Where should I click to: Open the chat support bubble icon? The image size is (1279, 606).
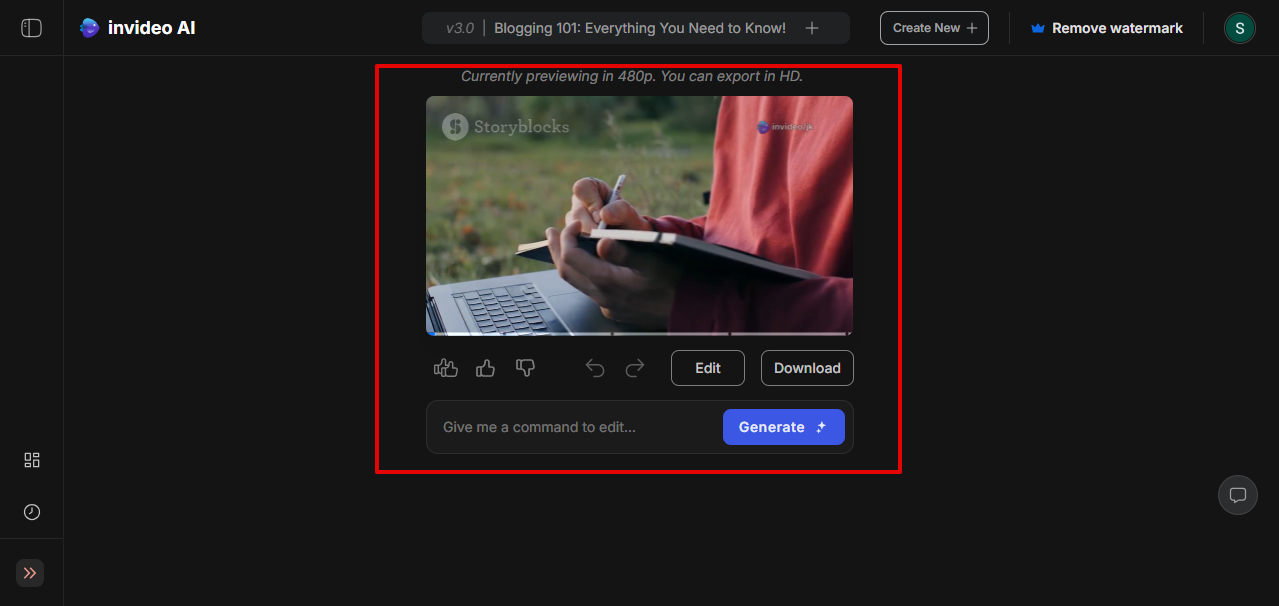click(1237, 494)
